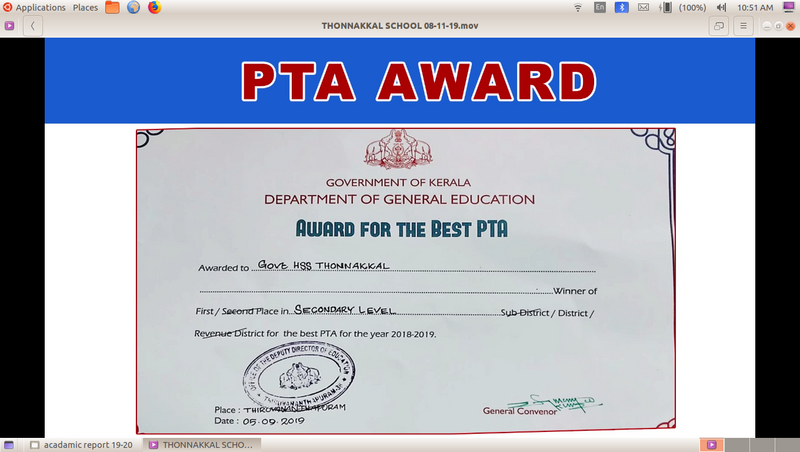Launch Firefox from the top panel
800x452 pixels.
click(x=154, y=7)
